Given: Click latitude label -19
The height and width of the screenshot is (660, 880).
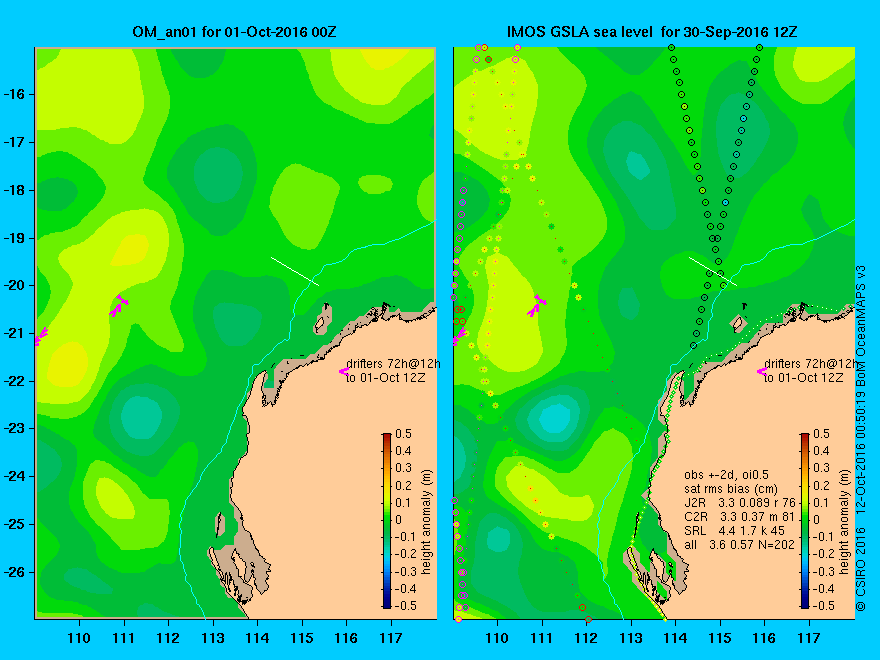Looking at the screenshot, I should click(15, 238).
